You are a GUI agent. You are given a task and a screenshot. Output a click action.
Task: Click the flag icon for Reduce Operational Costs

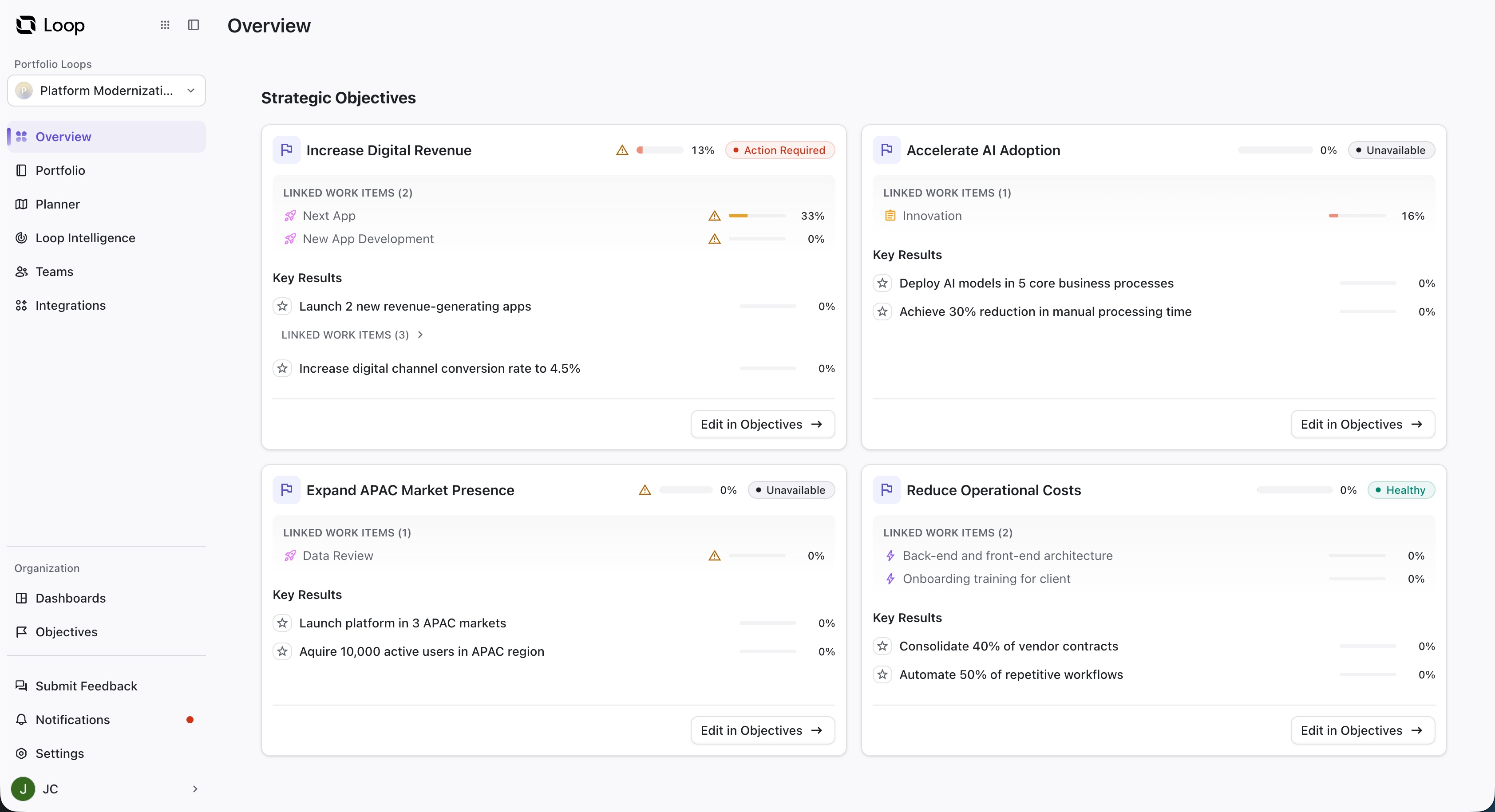(887, 490)
